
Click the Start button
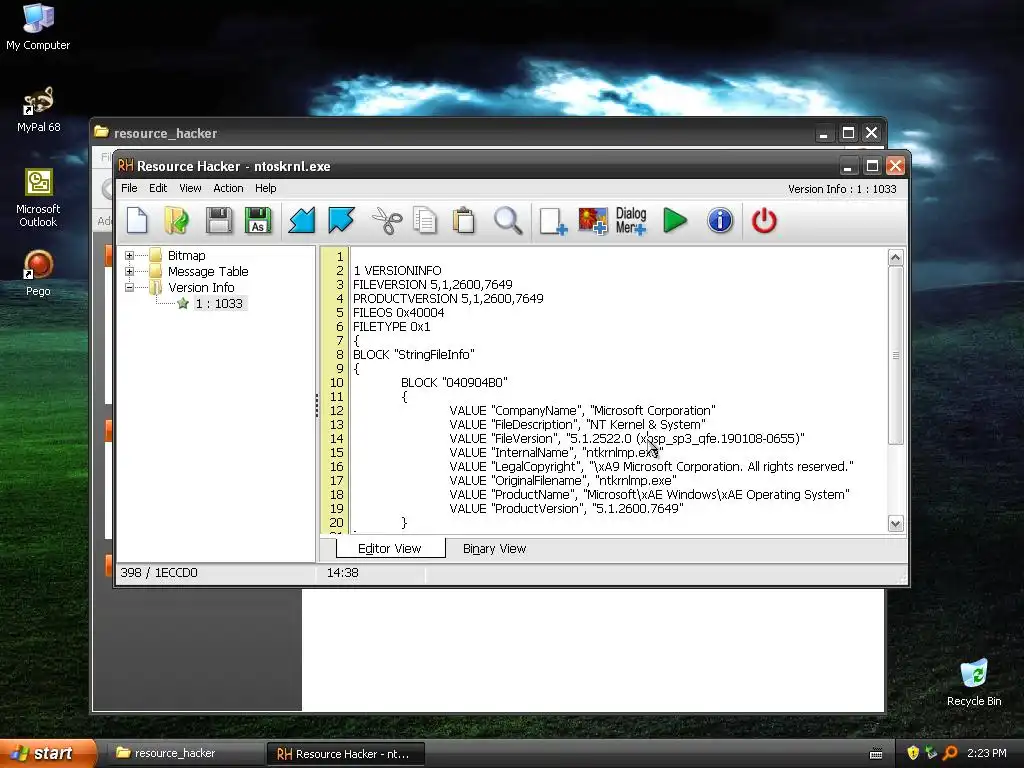[48, 754]
